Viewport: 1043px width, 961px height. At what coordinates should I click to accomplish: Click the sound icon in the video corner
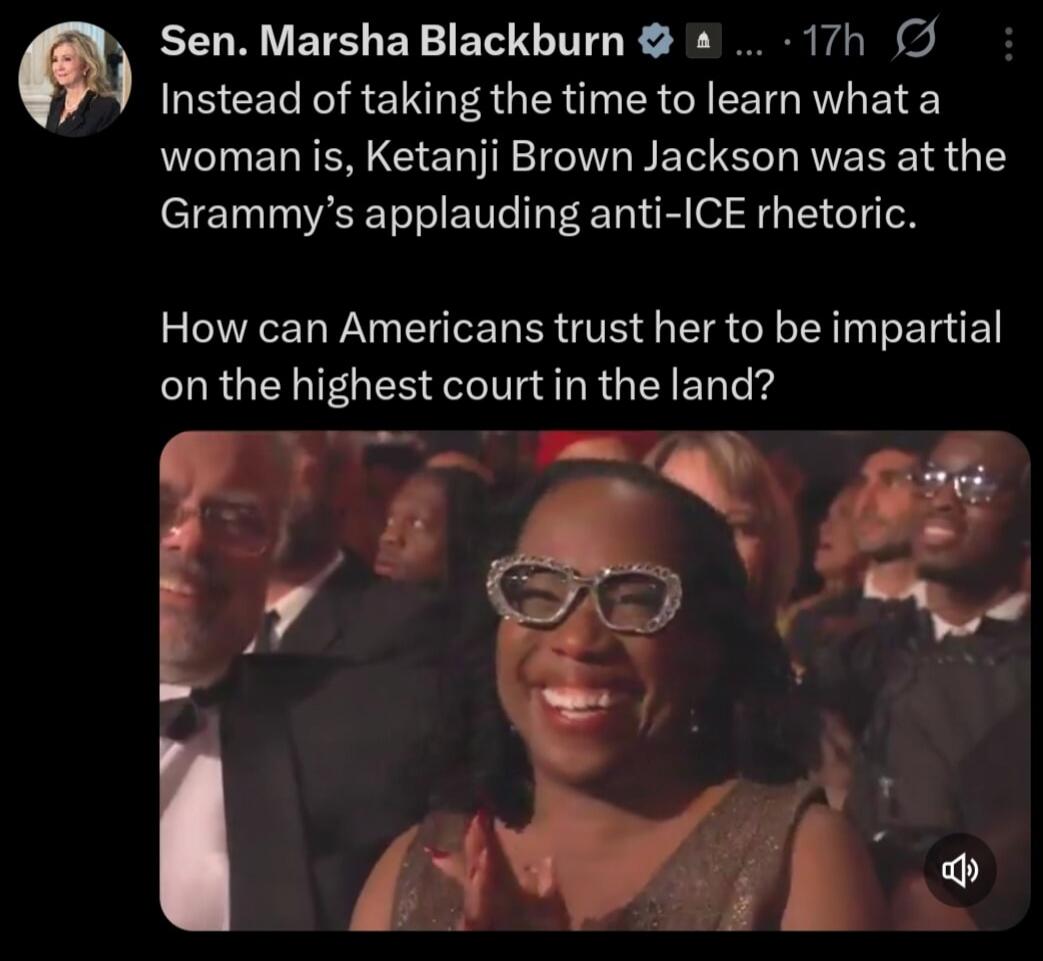pyautogui.click(x=961, y=872)
